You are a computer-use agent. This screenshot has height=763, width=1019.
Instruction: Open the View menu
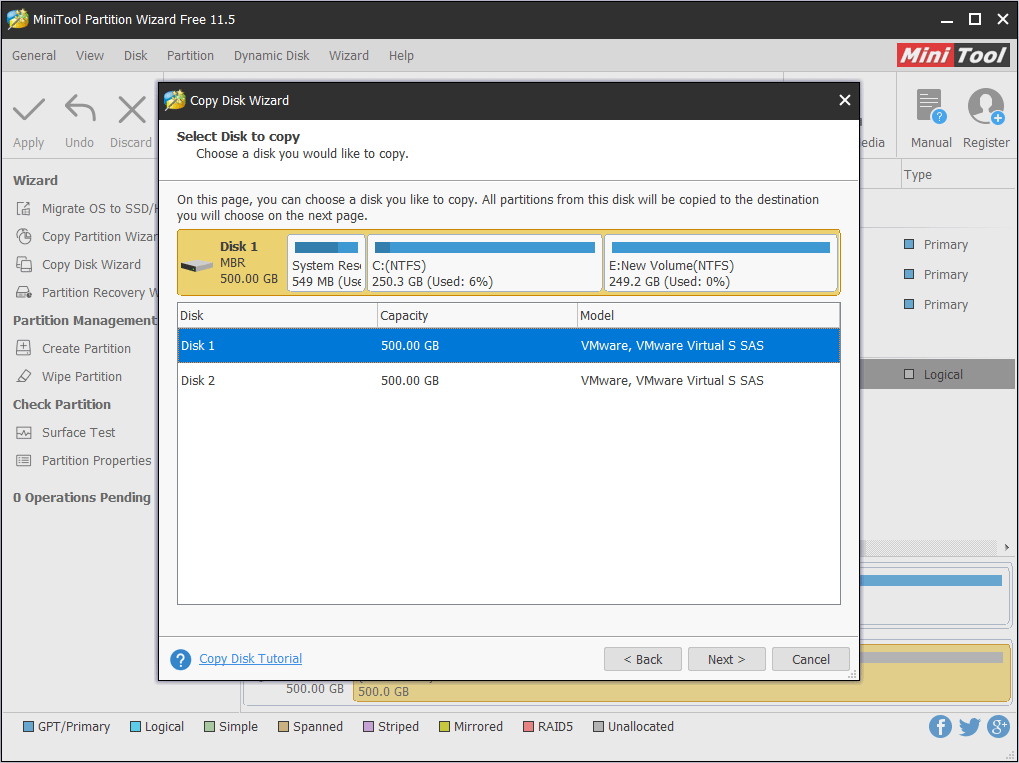(90, 56)
